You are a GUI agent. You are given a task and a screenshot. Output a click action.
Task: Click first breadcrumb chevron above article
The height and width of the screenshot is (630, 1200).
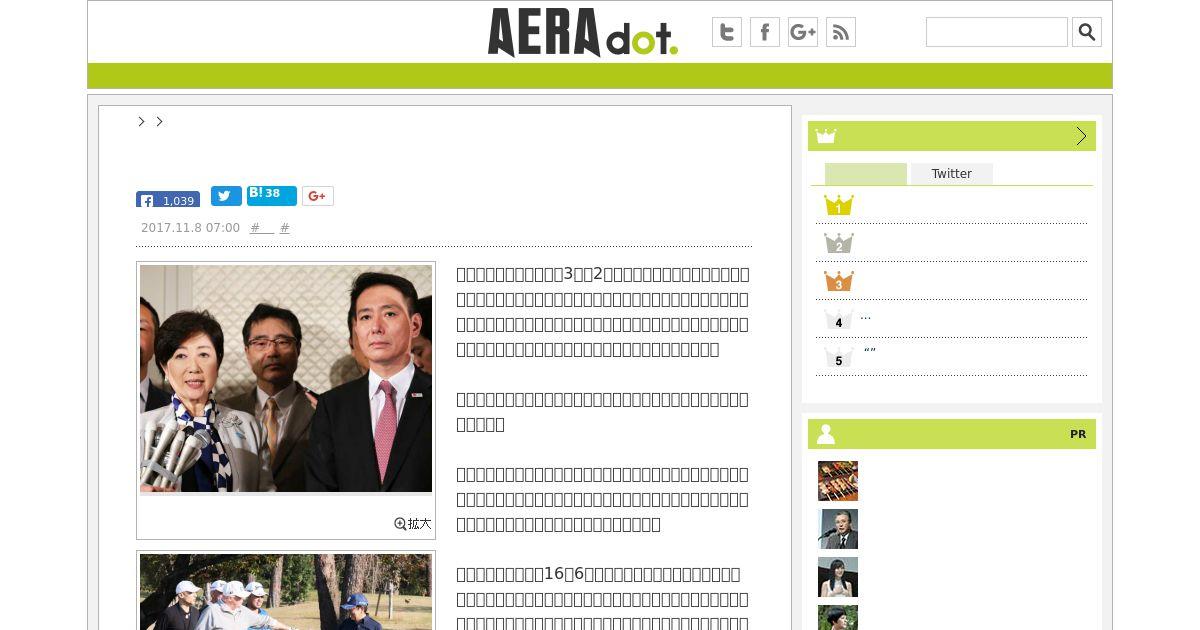click(141, 121)
